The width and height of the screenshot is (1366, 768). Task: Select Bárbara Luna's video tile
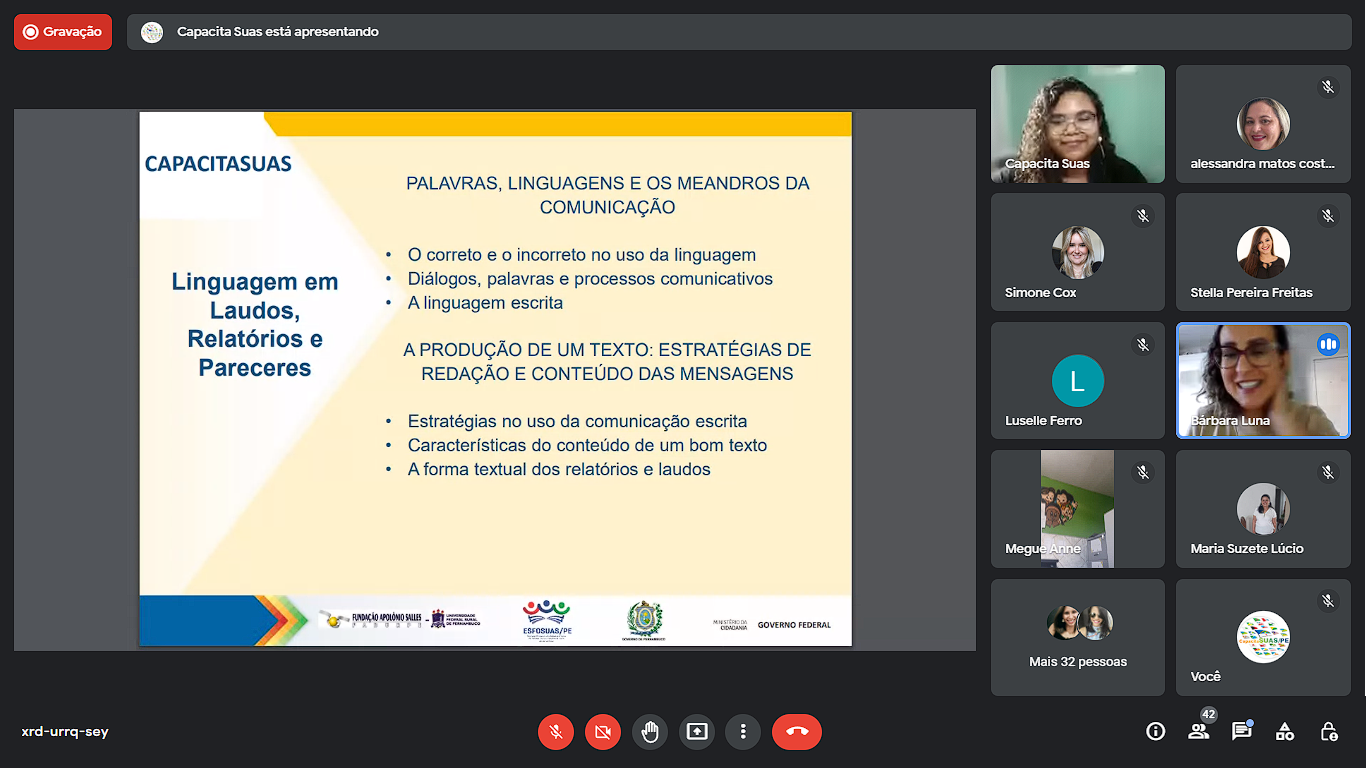click(x=1262, y=380)
